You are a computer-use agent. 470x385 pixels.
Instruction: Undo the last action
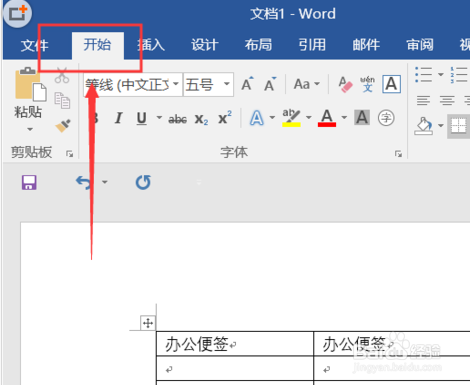(83, 182)
